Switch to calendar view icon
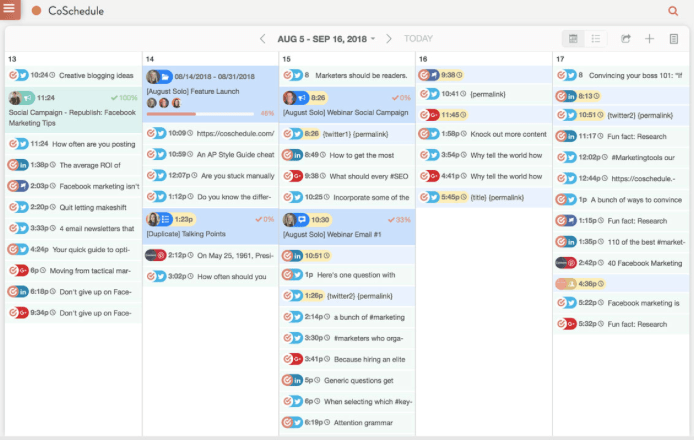The width and height of the screenshot is (694, 440). click(x=573, y=39)
